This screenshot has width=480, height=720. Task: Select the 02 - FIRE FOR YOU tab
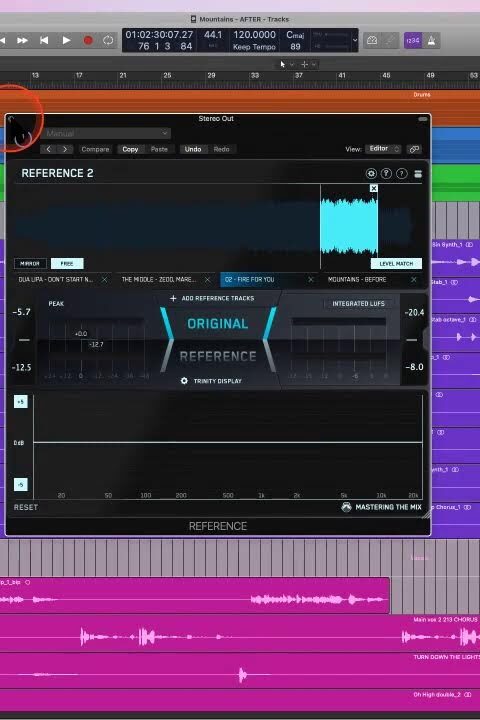[249, 279]
